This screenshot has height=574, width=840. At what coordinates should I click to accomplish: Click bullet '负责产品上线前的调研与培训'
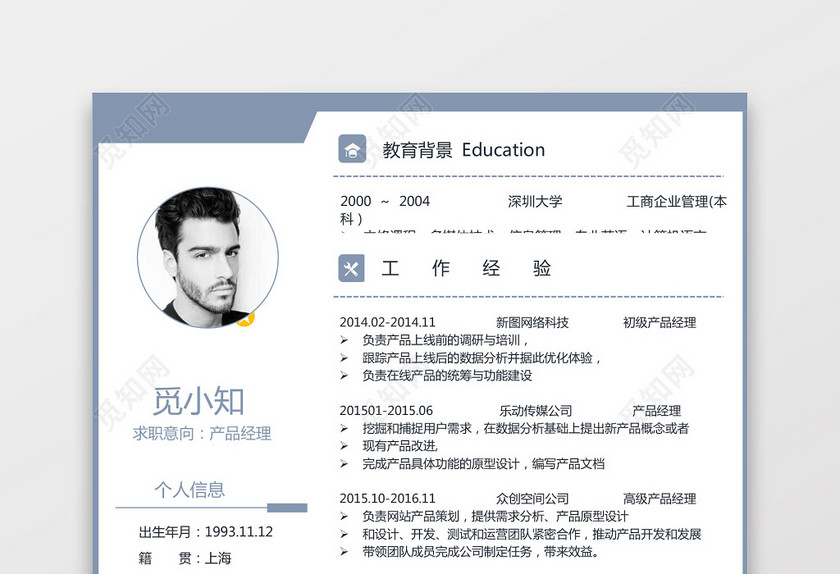pyautogui.click(x=445, y=340)
